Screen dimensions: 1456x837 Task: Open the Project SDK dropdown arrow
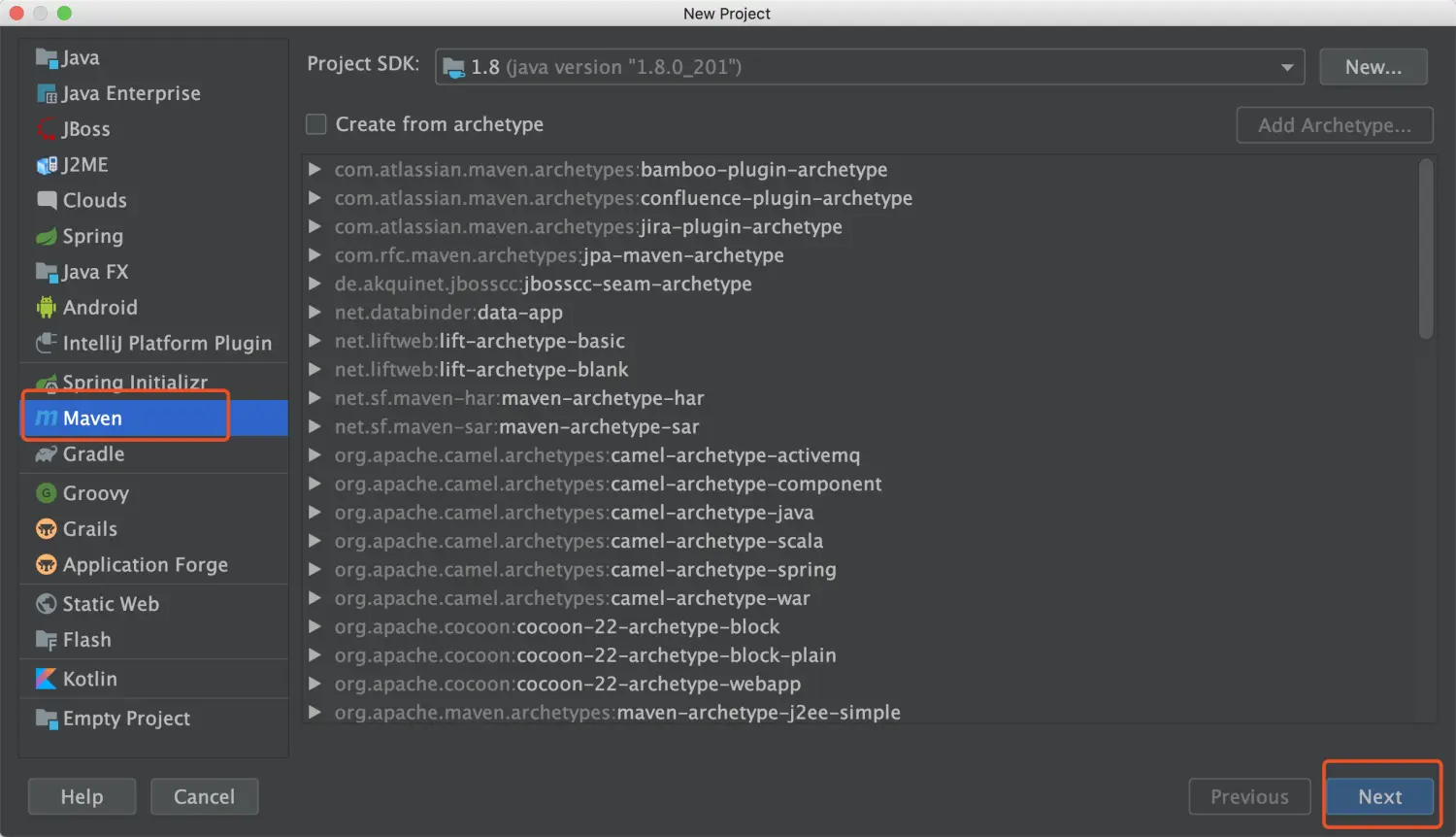click(1287, 67)
